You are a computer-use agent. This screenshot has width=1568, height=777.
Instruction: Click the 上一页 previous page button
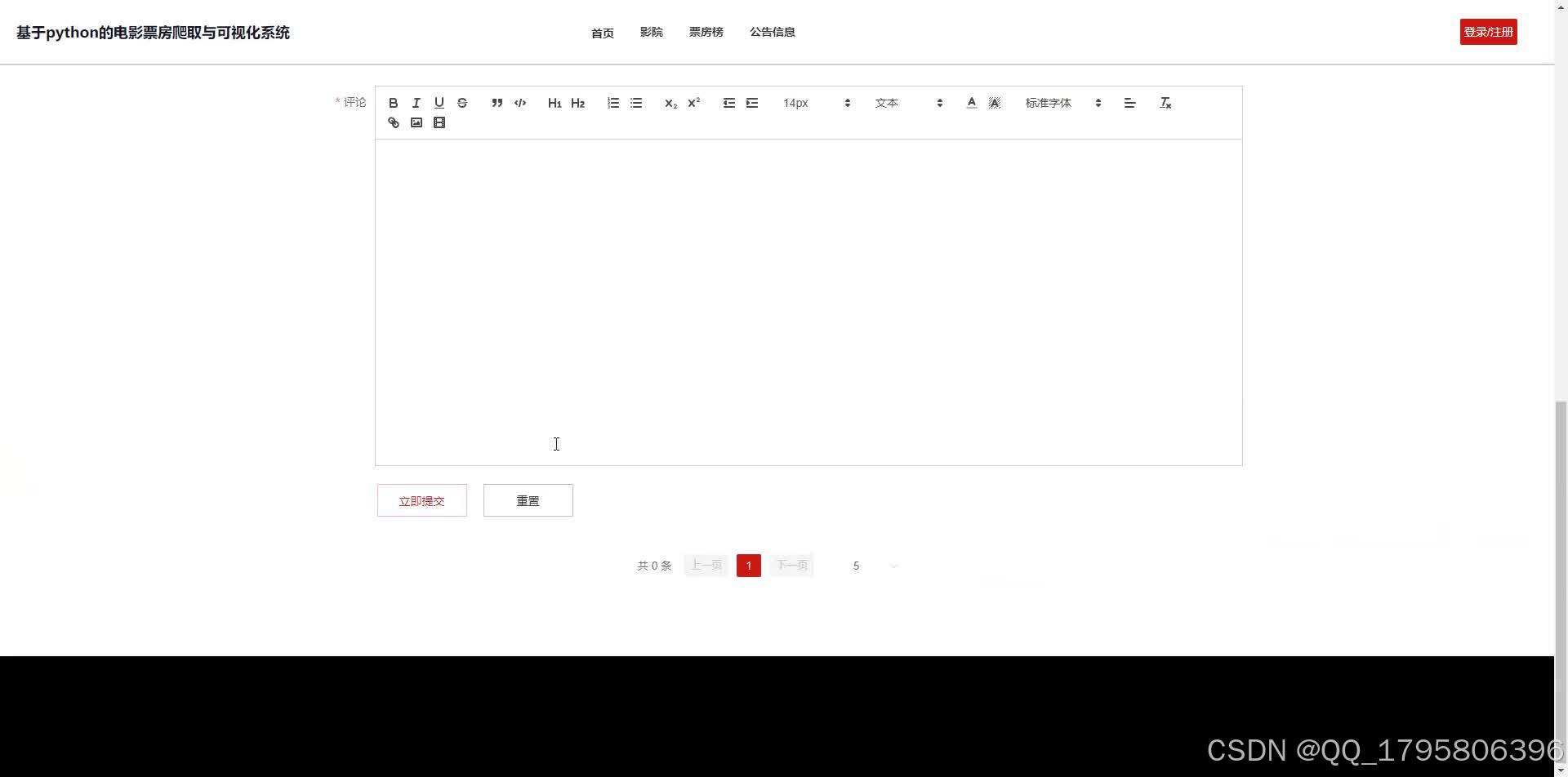pyautogui.click(x=706, y=566)
